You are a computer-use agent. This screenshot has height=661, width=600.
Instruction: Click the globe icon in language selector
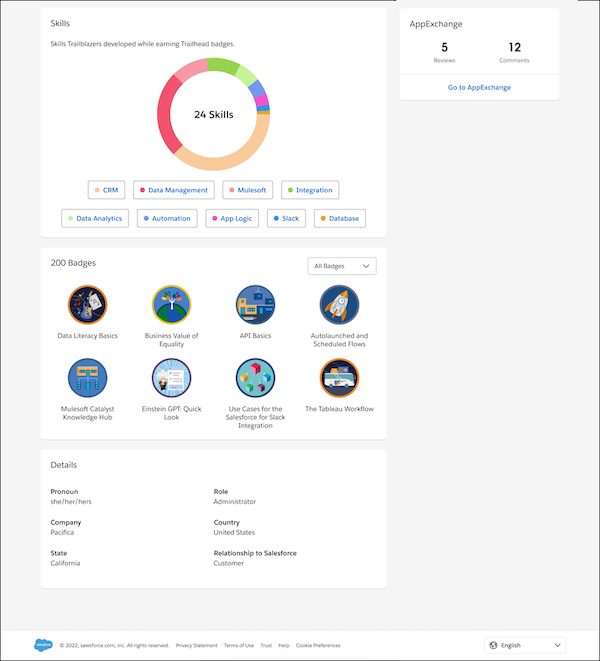tap(493, 645)
